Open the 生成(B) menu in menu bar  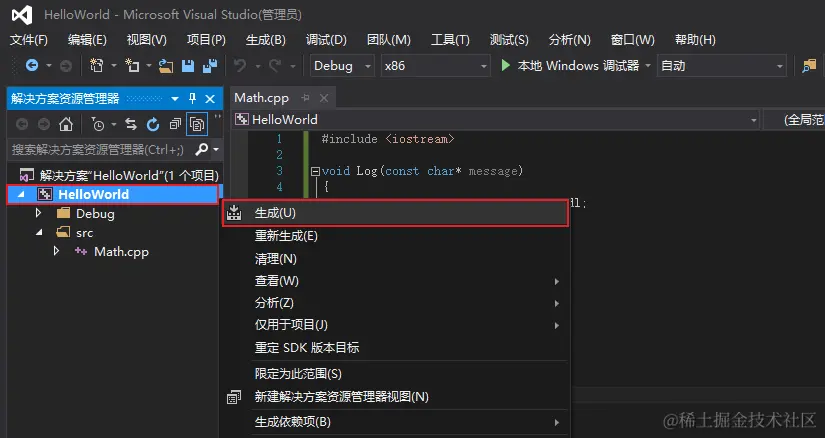point(265,40)
